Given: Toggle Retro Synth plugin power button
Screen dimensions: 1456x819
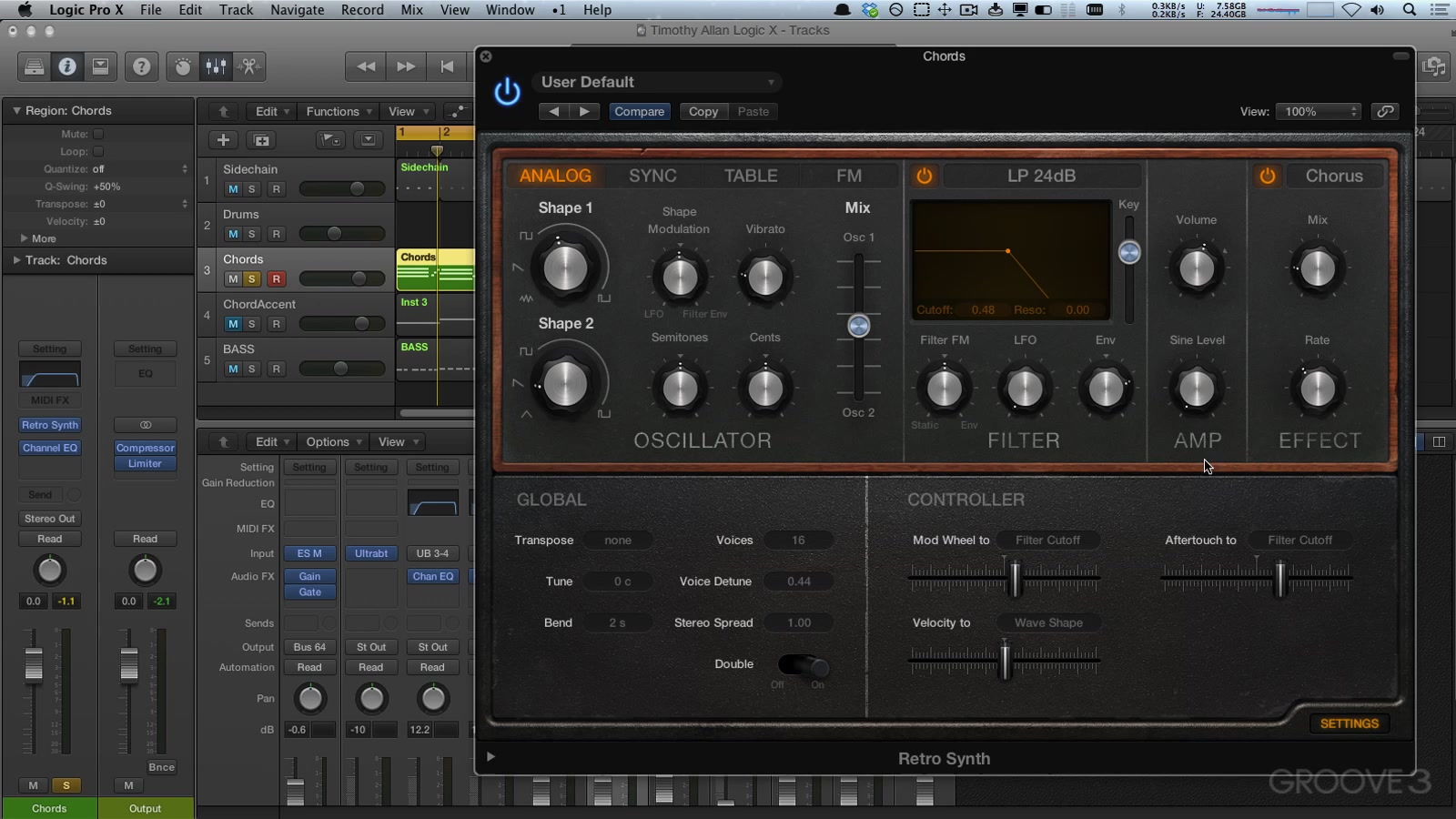Looking at the screenshot, I should 507,92.
